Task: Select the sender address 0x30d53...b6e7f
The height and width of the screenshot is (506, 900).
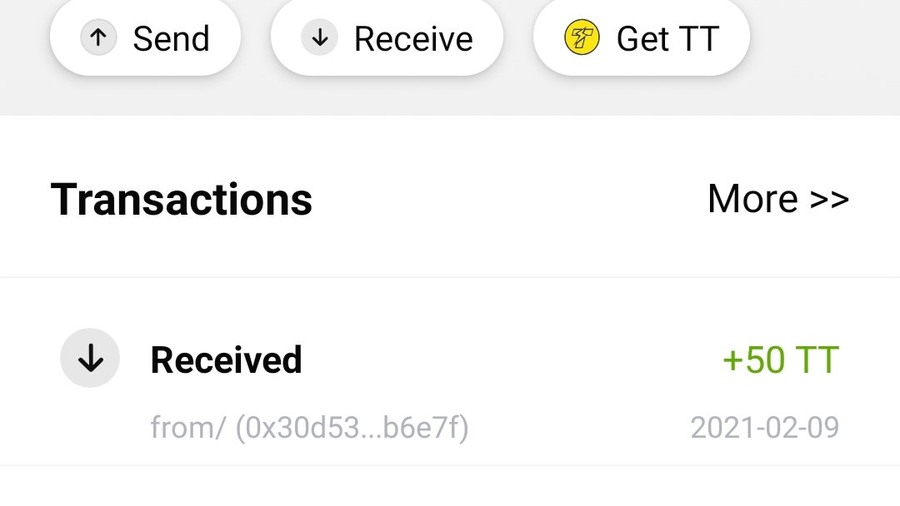Action: point(352,427)
